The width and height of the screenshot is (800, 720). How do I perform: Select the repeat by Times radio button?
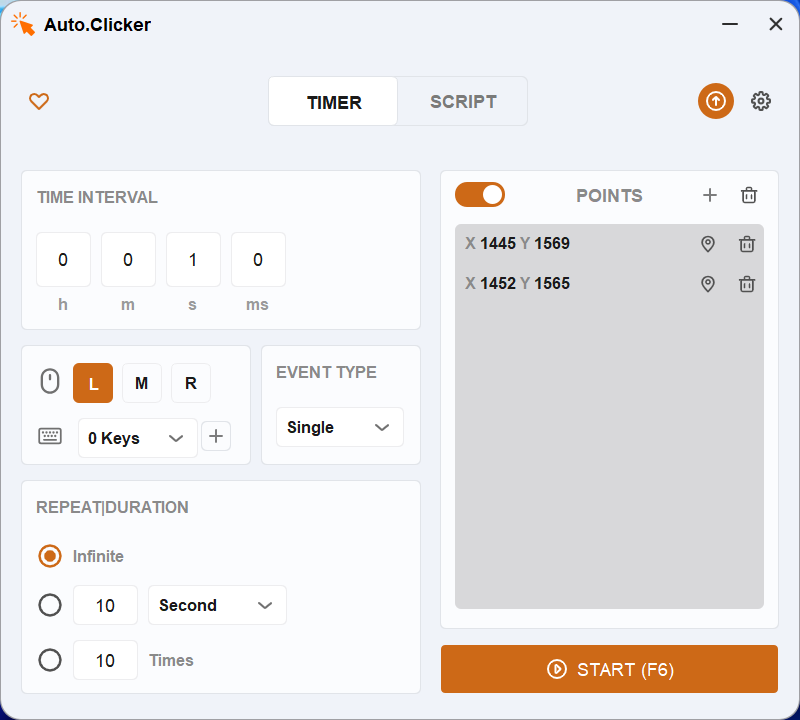tap(50, 660)
